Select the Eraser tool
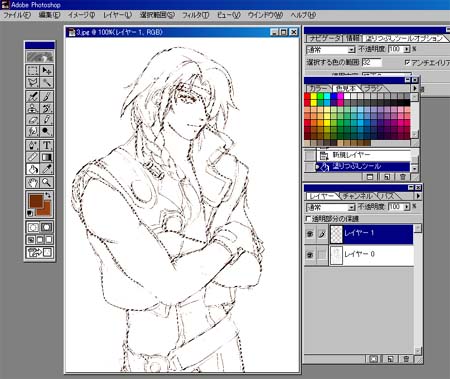Screen dimensions: 450x379 point(33,120)
